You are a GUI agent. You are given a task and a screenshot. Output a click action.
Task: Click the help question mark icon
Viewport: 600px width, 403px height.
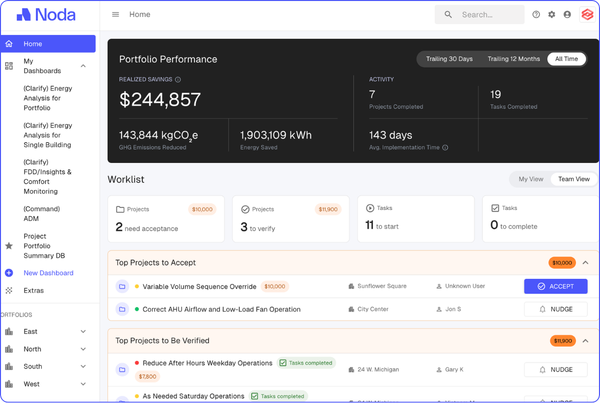point(536,15)
